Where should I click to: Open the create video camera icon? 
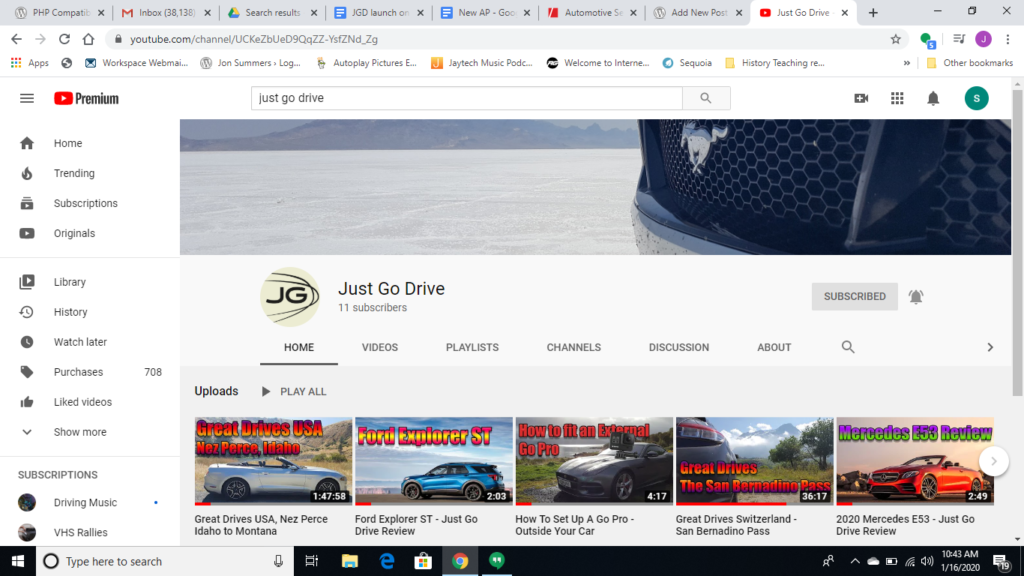[861, 99]
